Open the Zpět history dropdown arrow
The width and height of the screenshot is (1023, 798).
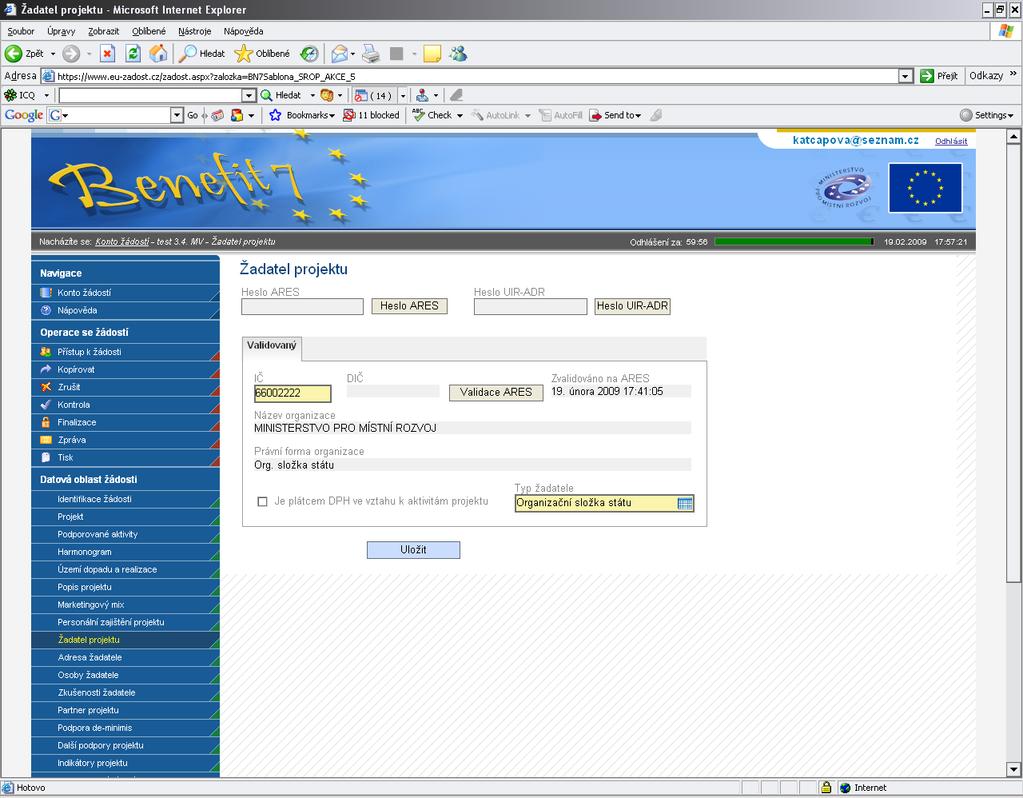[53, 54]
